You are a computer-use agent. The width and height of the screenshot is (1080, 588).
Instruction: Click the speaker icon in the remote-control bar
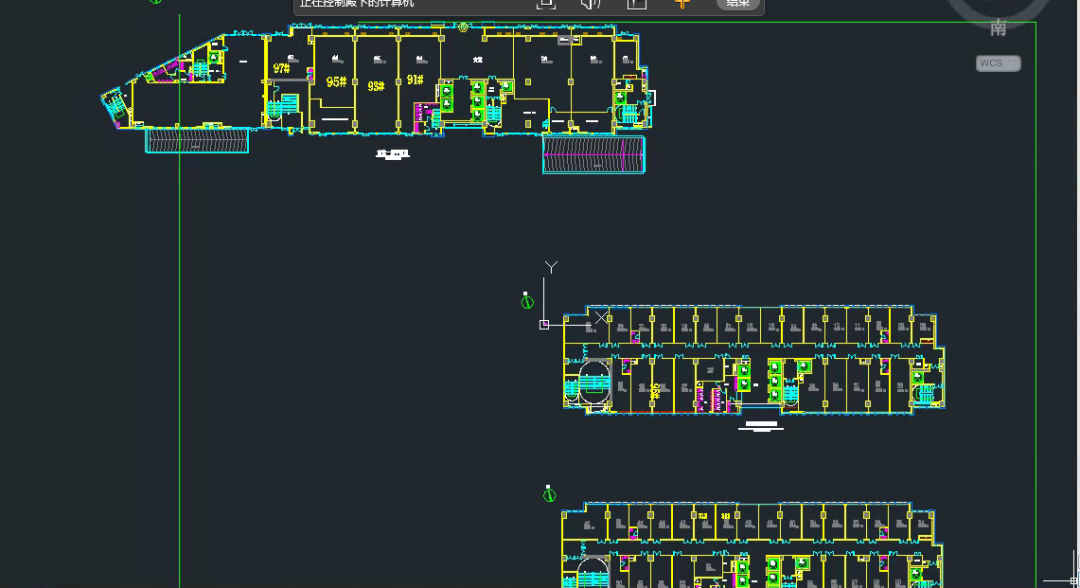click(x=591, y=3)
